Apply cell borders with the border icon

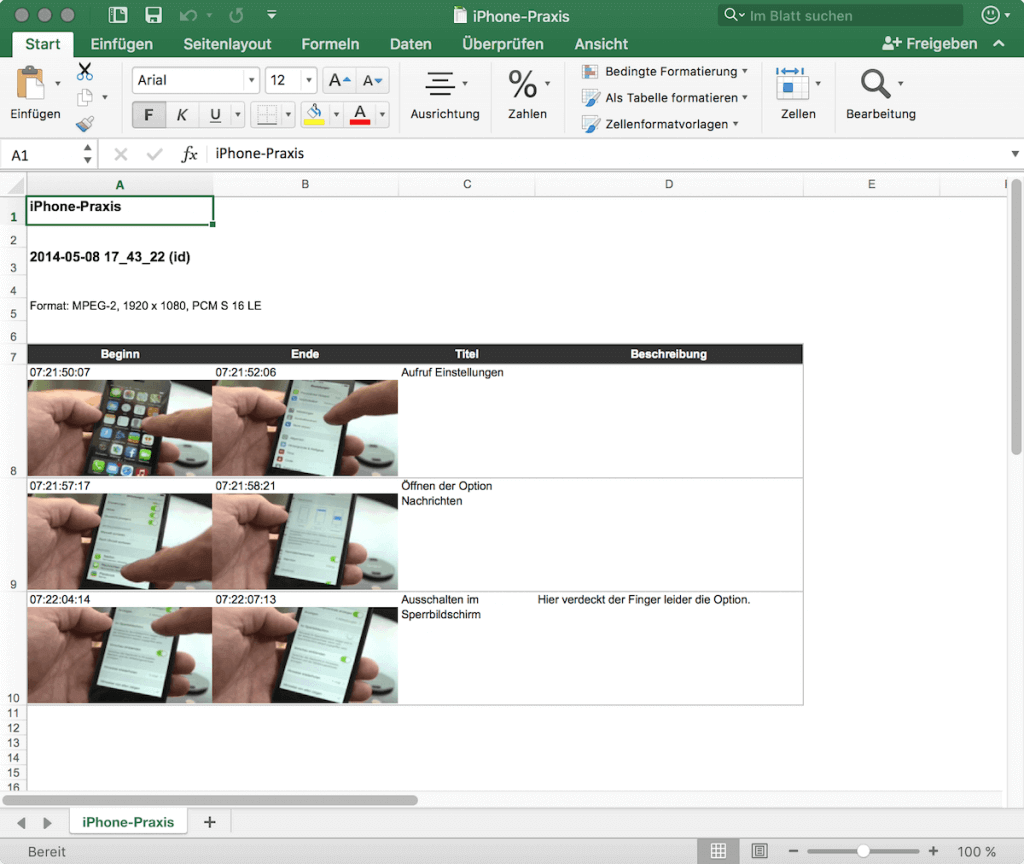266,115
